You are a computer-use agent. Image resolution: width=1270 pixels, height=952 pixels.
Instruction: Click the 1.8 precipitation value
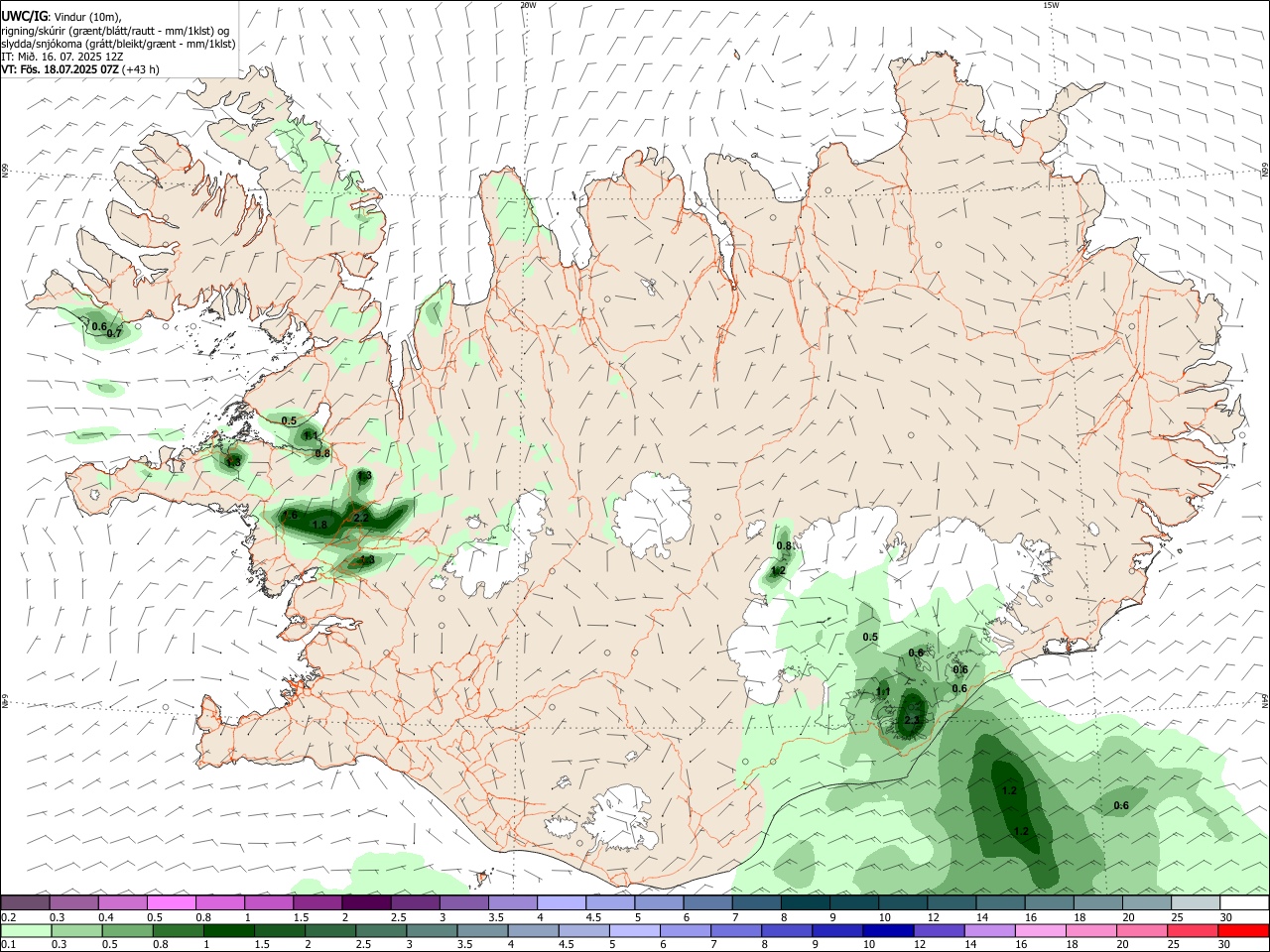click(319, 525)
